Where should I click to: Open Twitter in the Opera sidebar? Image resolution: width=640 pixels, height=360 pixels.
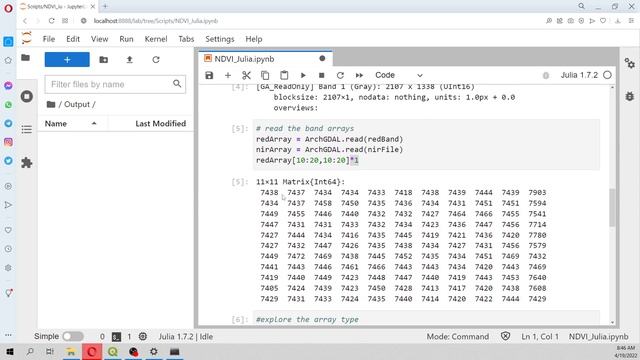pos(8,160)
